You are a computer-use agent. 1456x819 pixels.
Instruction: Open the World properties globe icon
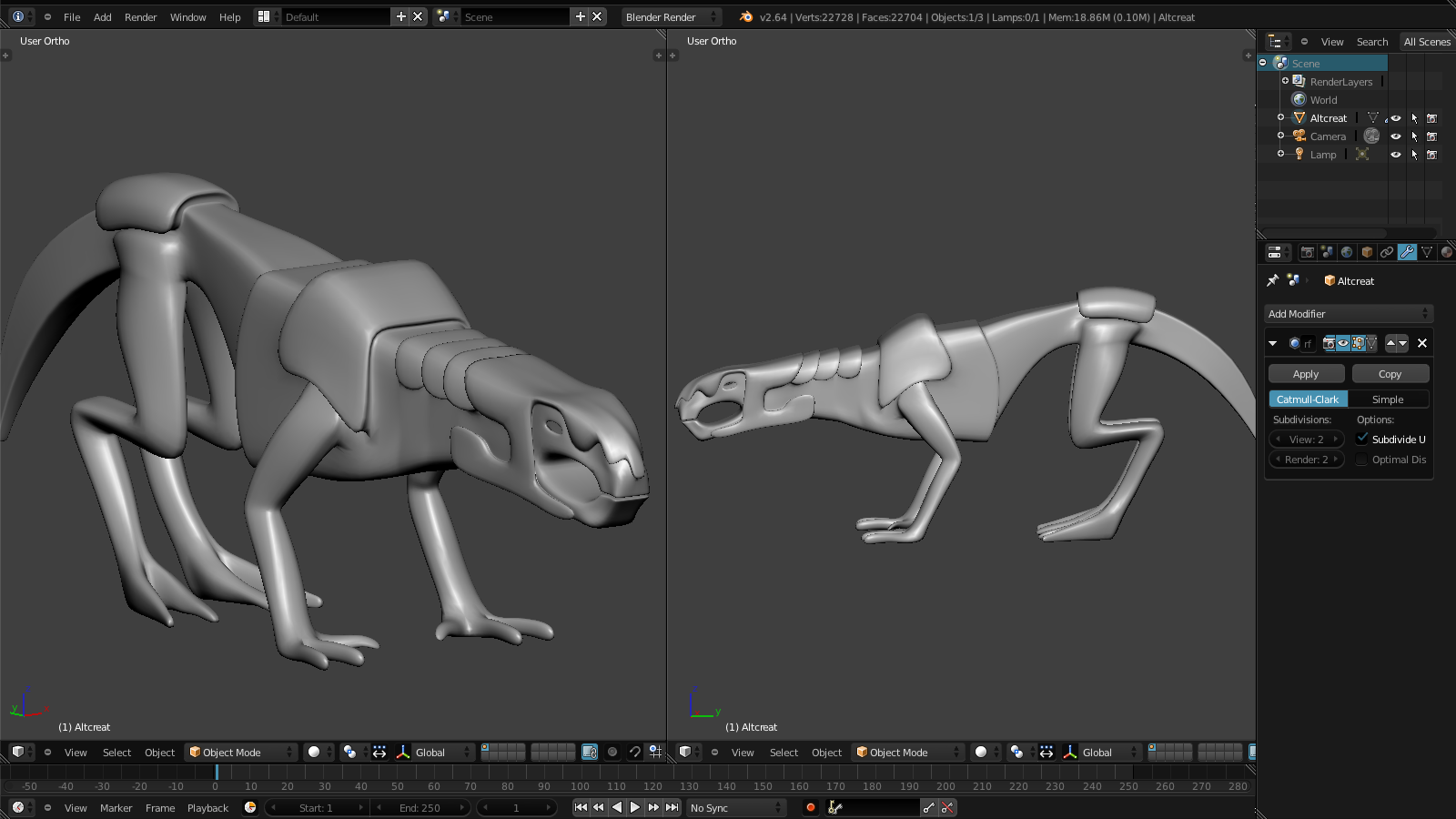tap(1347, 252)
